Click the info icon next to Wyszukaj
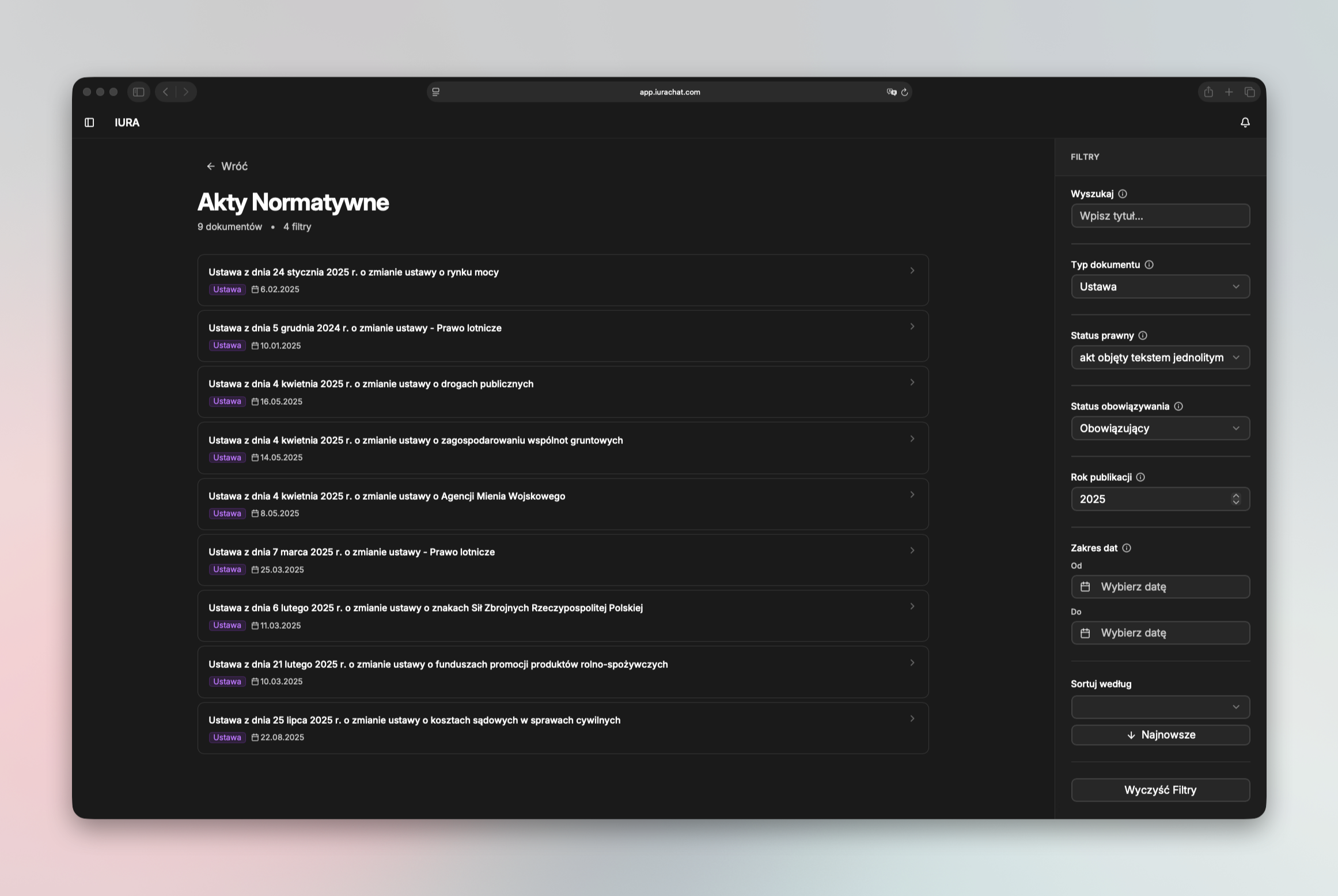This screenshot has width=1338, height=896. click(1123, 193)
